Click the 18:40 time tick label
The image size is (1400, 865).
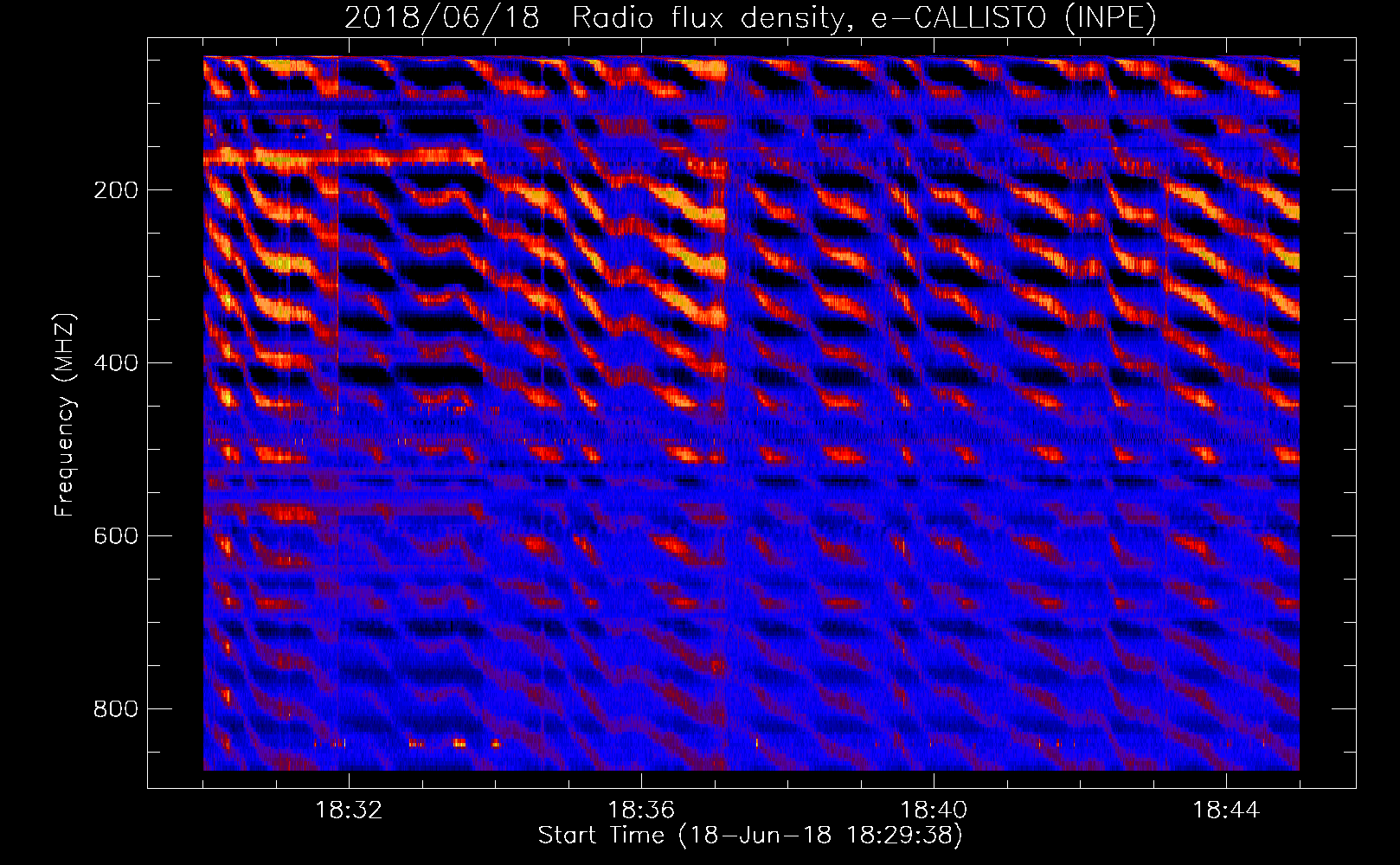point(934,811)
